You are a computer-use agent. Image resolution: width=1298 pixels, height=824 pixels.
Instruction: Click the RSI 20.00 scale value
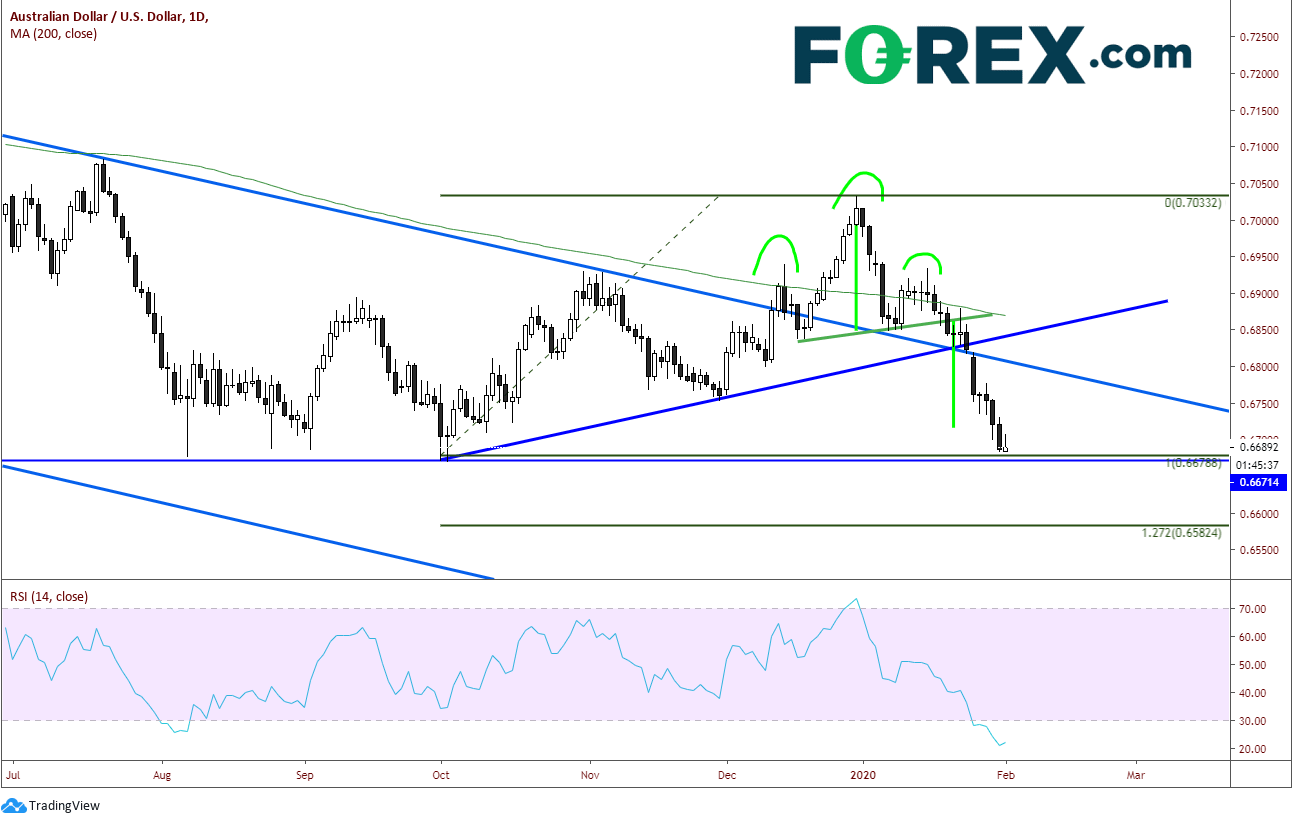1253,749
